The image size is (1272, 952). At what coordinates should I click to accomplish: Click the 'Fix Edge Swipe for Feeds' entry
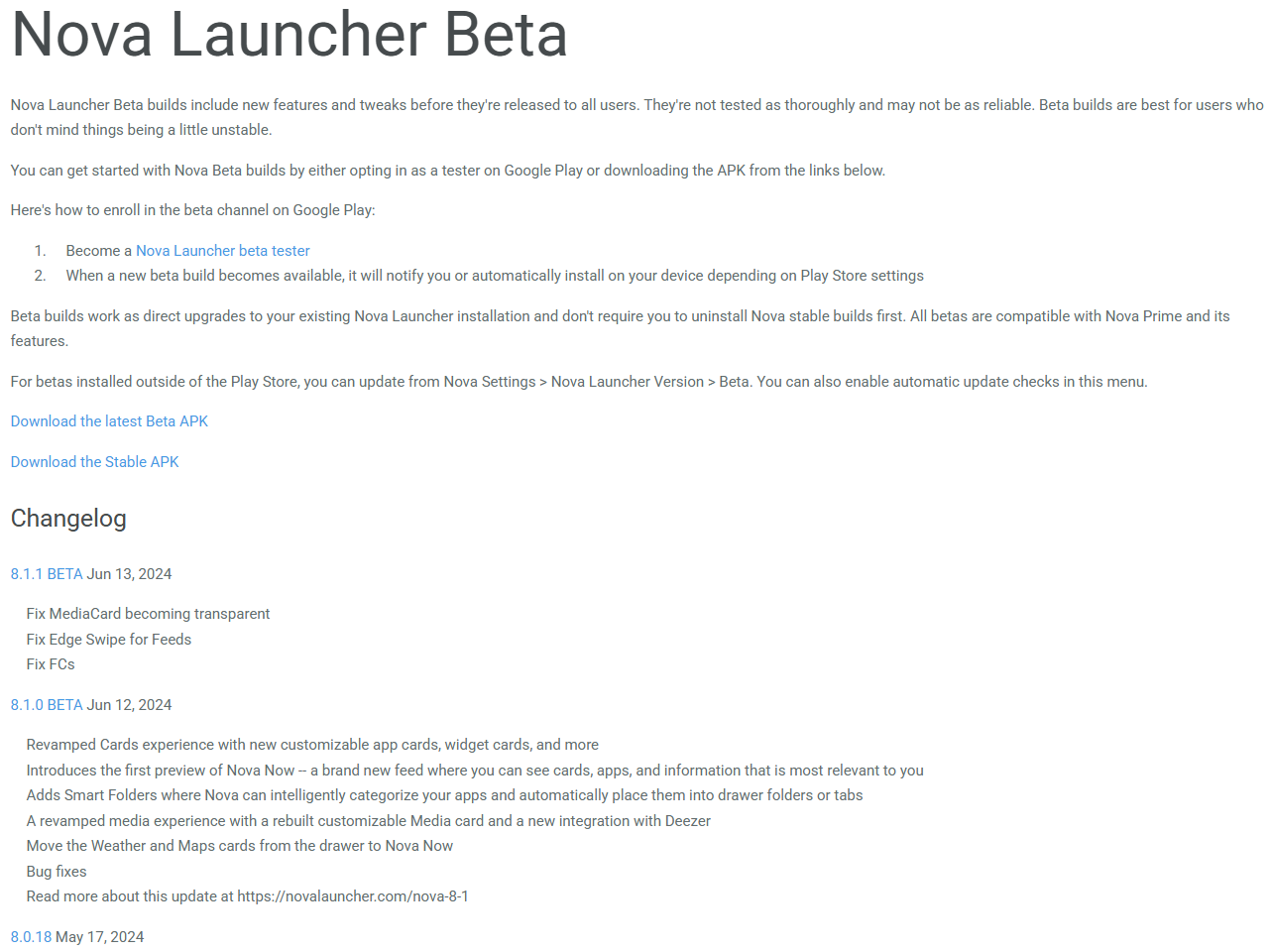pos(109,640)
